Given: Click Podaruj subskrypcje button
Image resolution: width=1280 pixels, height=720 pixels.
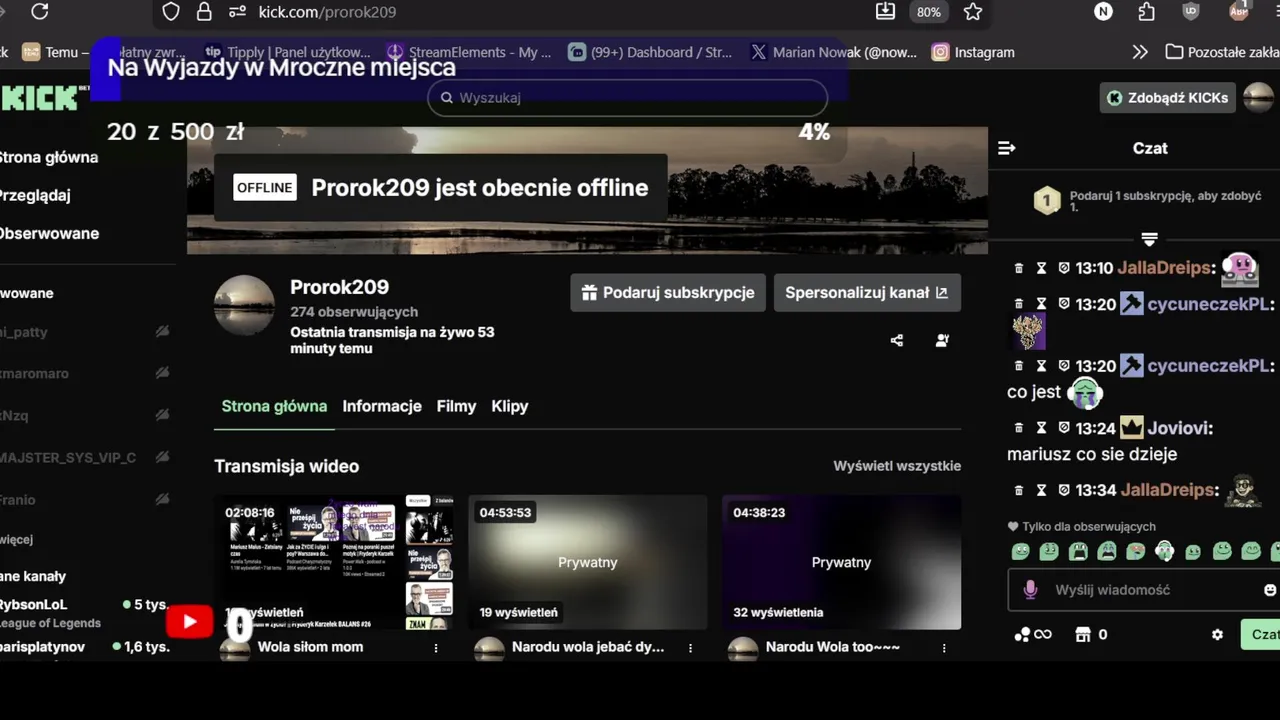Looking at the screenshot, I should pos(668,293).
